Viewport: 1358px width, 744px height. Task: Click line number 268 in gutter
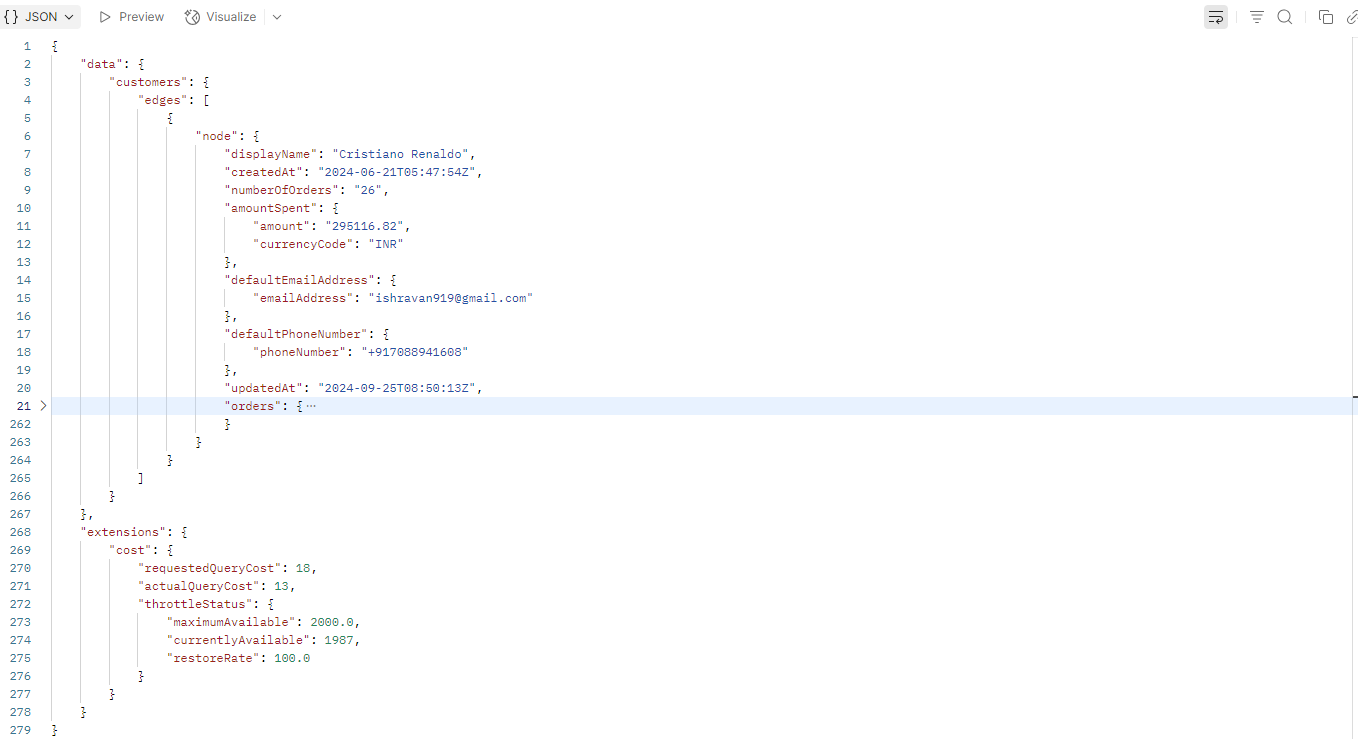coord(21,532)
